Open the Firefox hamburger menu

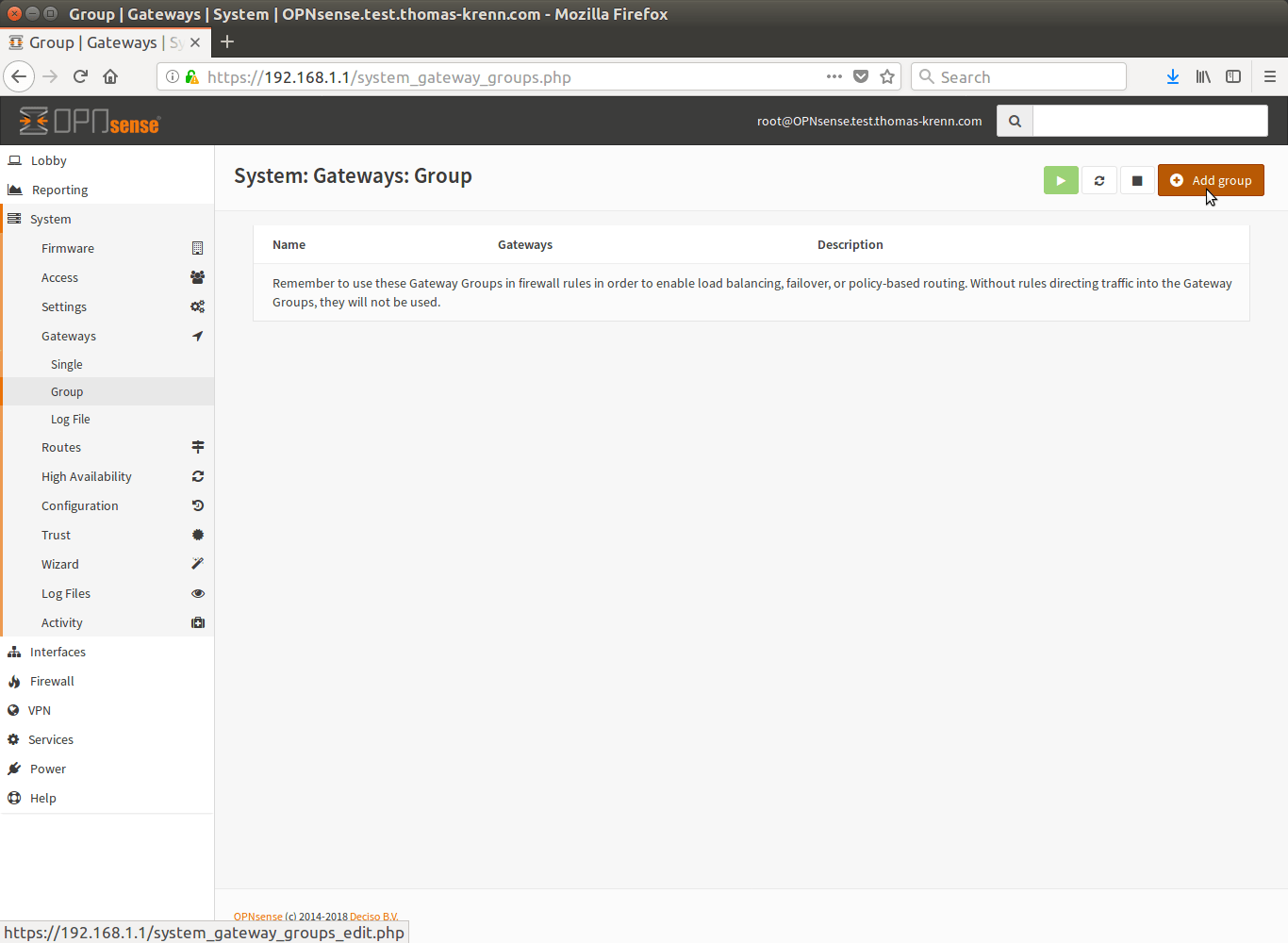click(x=1269, y=76)
